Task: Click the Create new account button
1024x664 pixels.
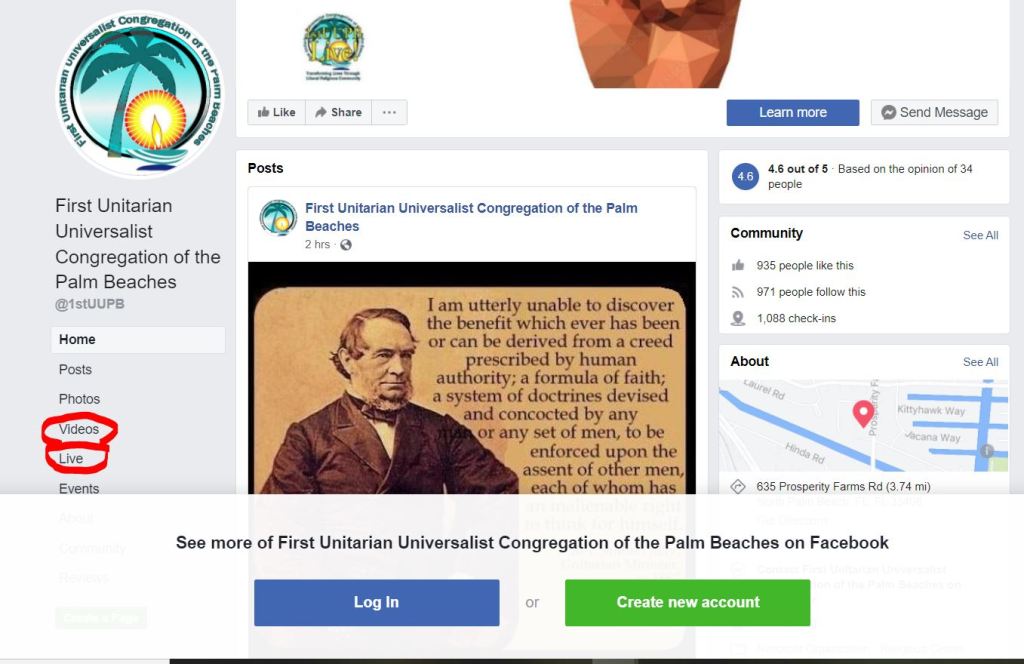Action: [x=688, y=602]
